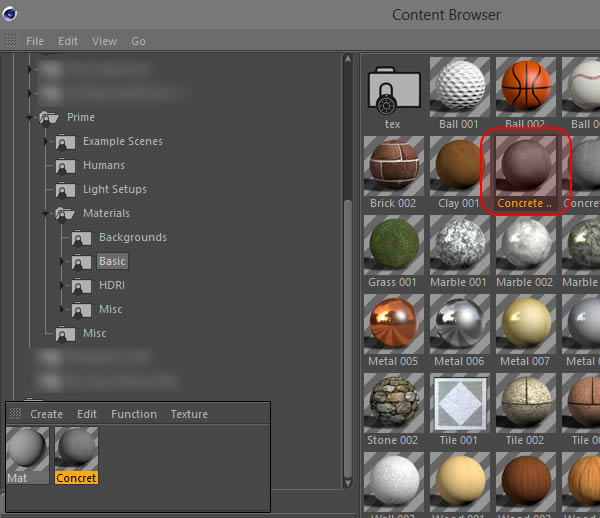
Task: Select the Grass 001 material
Action: tap(394, 245)
